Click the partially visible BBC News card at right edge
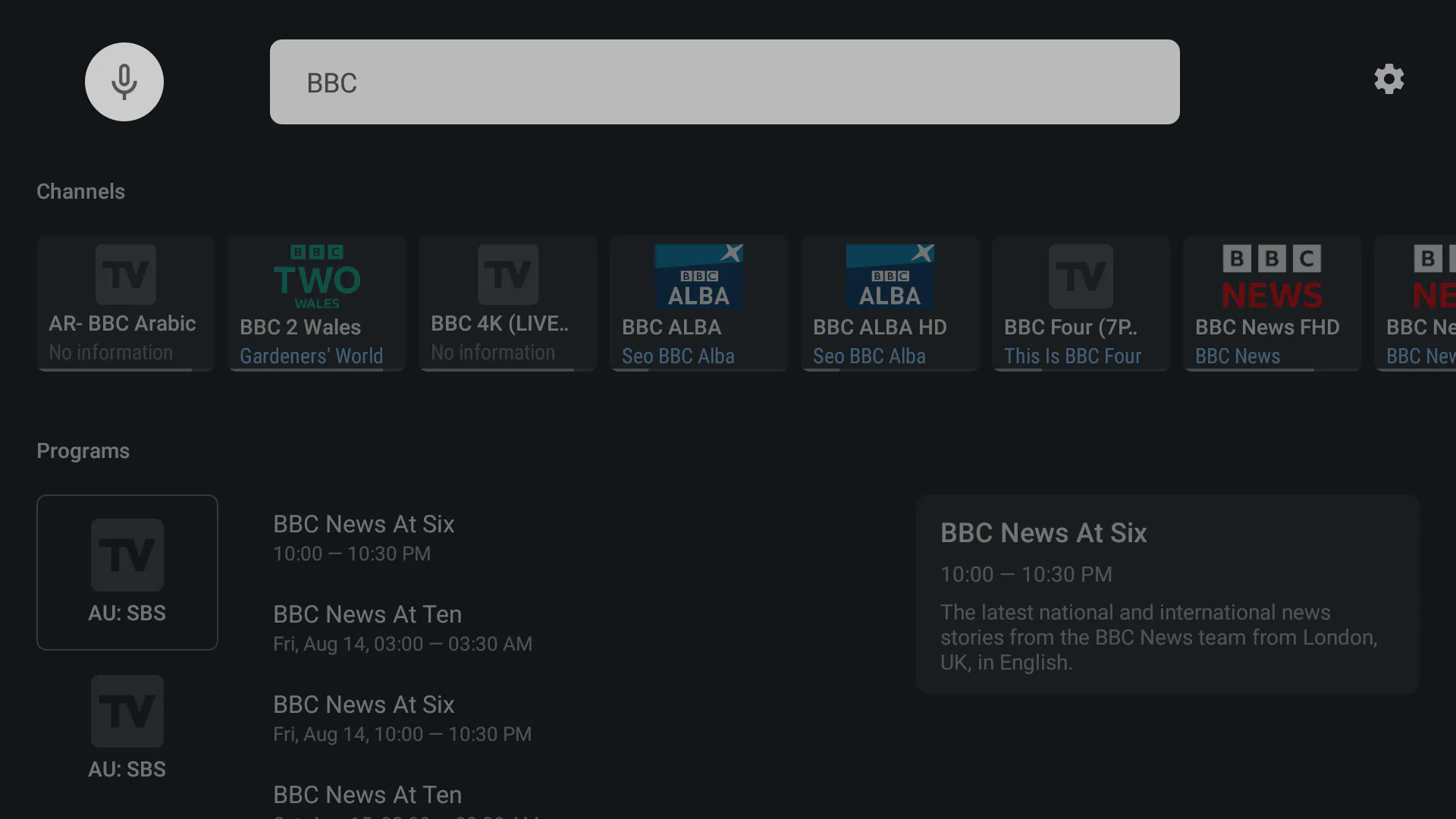 pos(1415,303)
